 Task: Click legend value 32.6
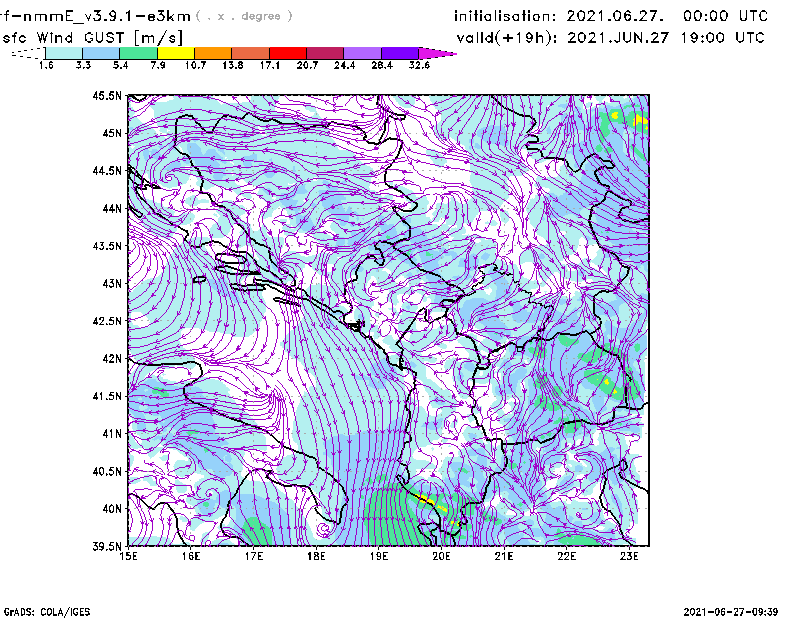pyautogui.click(x=419, y=65)
